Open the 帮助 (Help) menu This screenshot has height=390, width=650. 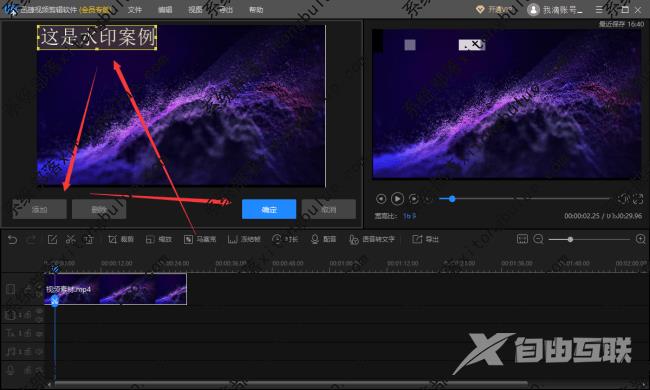(x=256, y=10)
